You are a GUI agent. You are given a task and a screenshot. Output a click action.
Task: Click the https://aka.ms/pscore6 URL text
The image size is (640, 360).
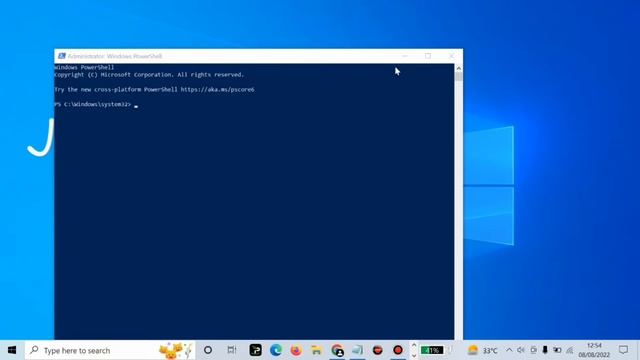(x=218, y=89)
